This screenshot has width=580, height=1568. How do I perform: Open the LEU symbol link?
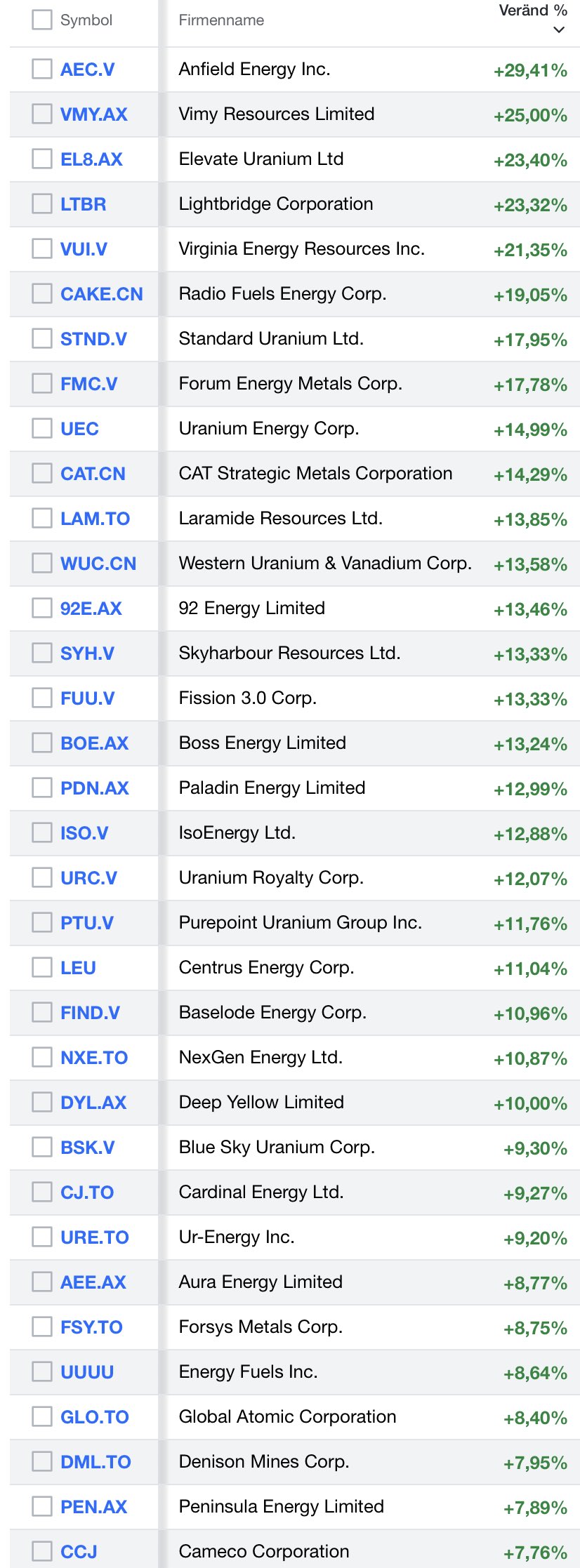click(x=78, y=968)
